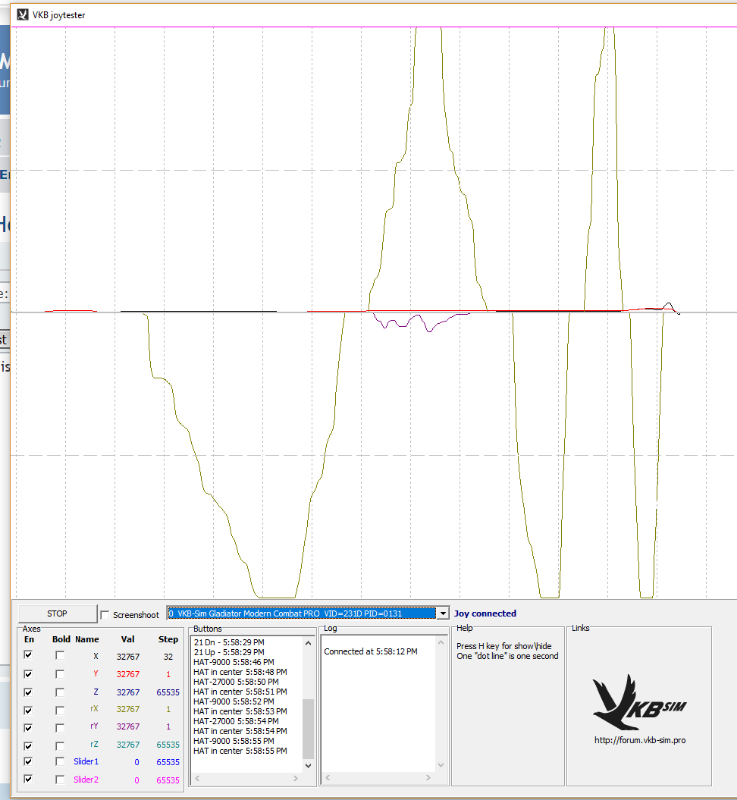
Task: Click the 'Joy connected' status text
Action: coord(485,613)
